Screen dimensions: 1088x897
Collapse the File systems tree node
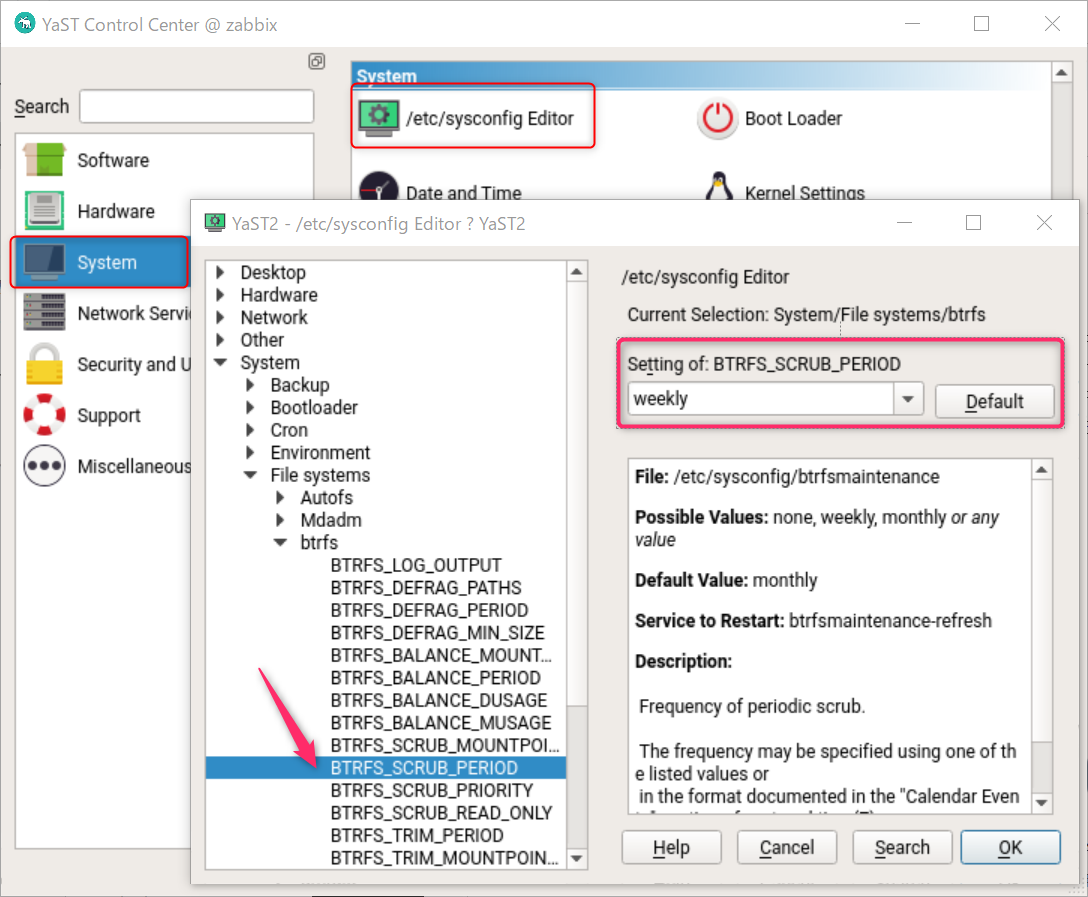point(250,475)
